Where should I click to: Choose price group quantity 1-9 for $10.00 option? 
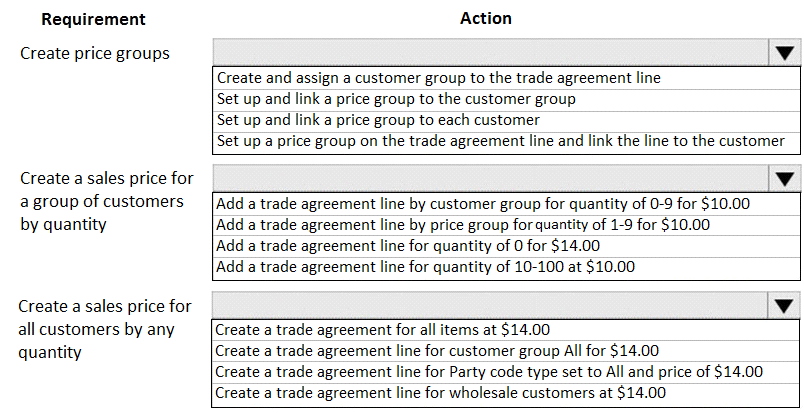coord(506,225)
